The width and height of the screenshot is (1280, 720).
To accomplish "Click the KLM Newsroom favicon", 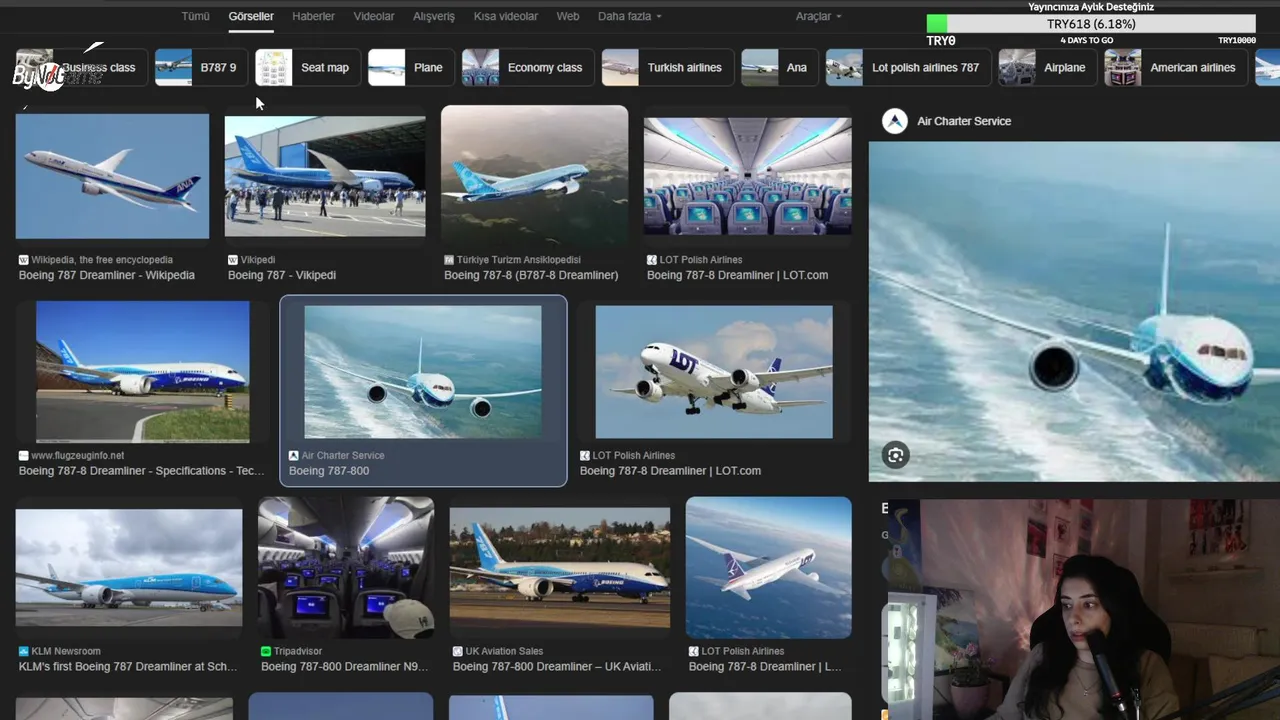I will point(23,651).
